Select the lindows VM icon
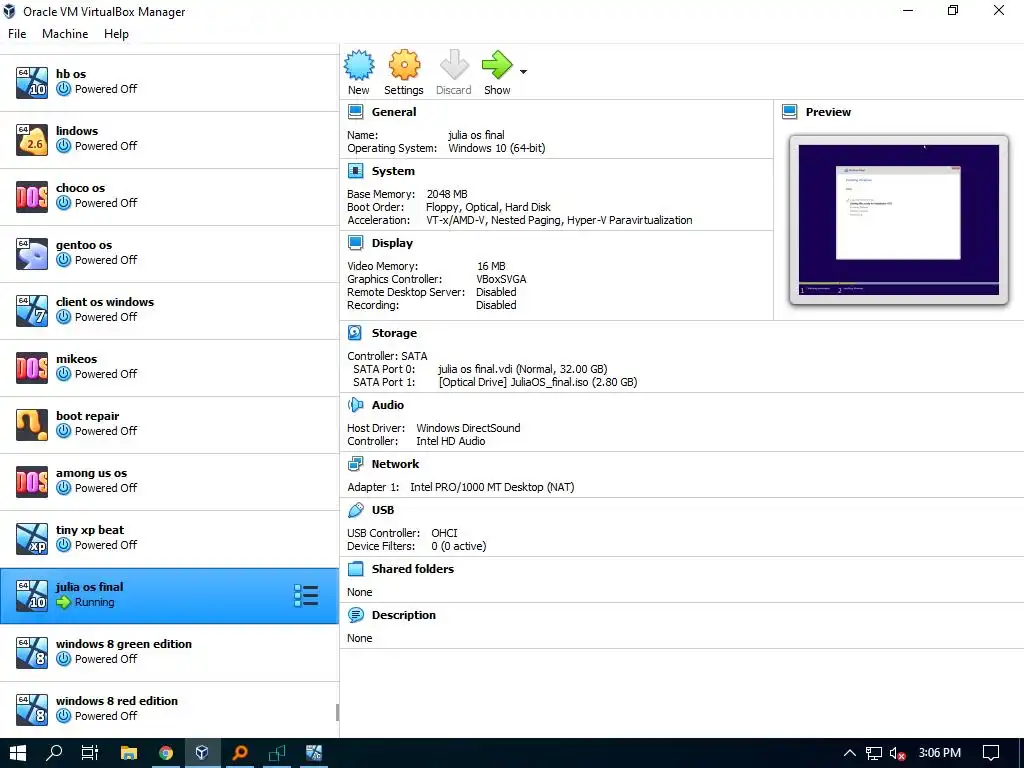The image size is (1024, 768). coord(32,140)
